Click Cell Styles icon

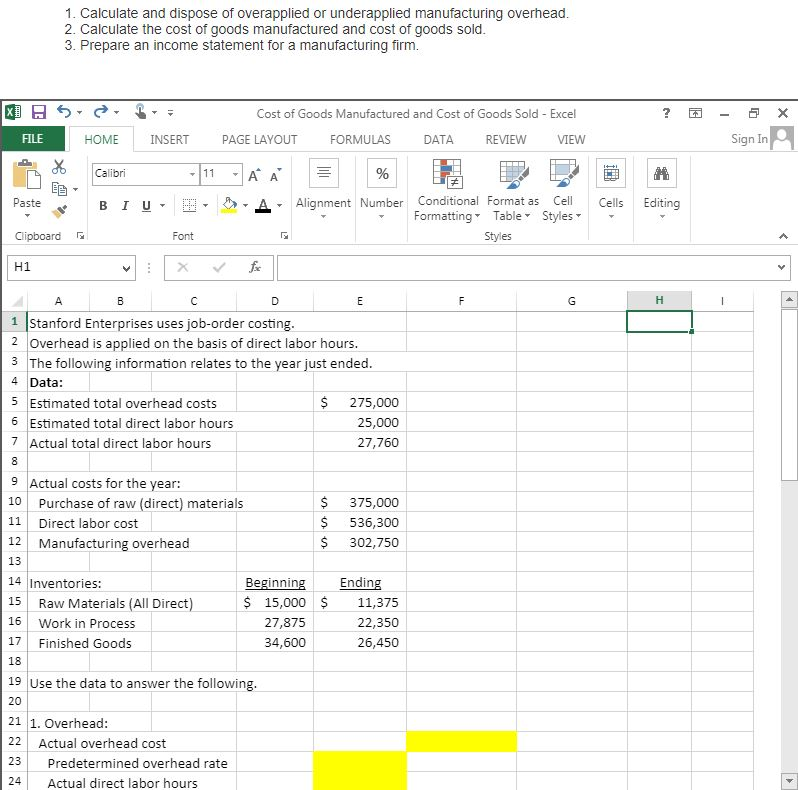(x=563, y=173)
